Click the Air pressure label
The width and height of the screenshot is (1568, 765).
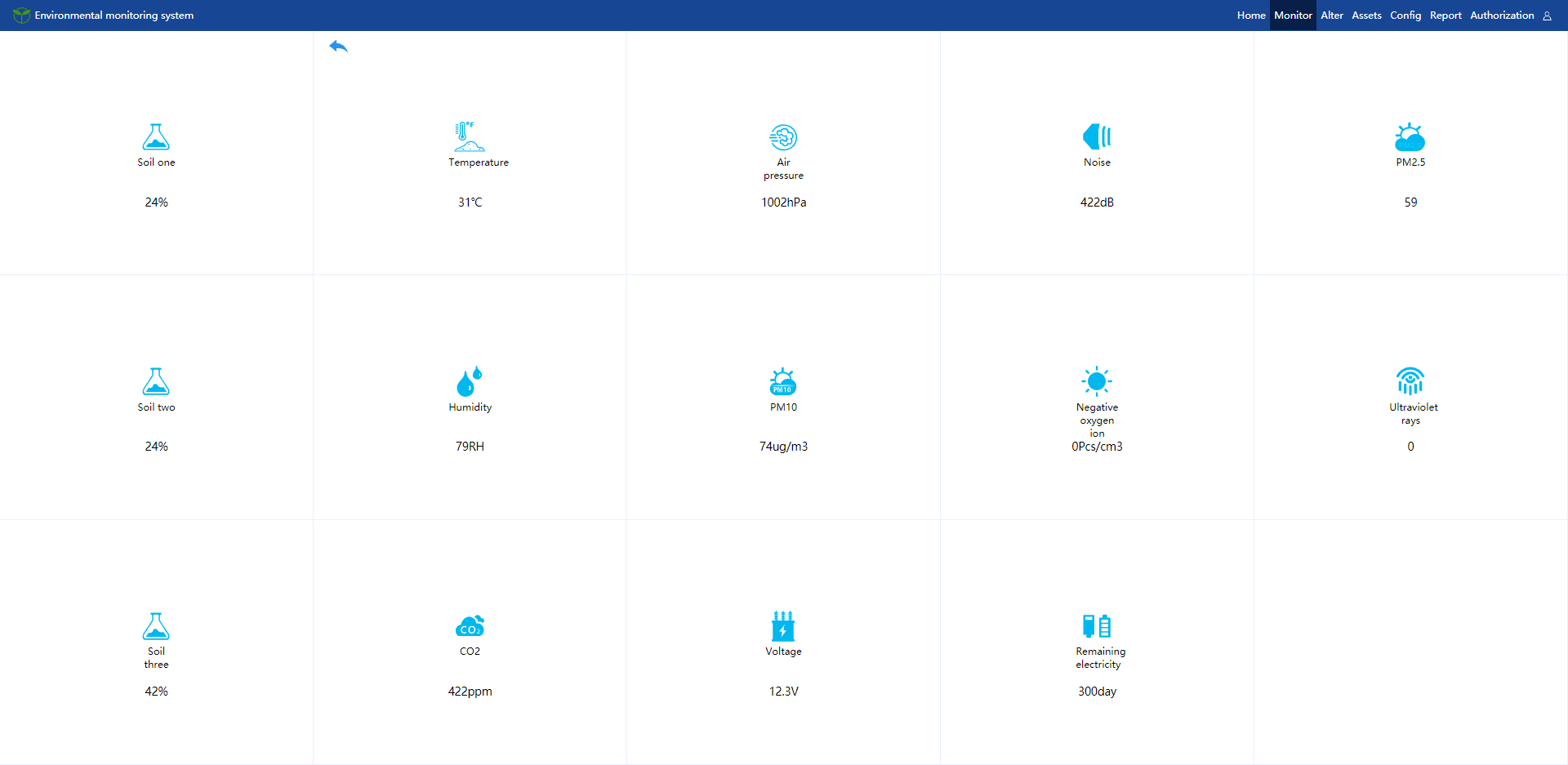tap(783, 169)
